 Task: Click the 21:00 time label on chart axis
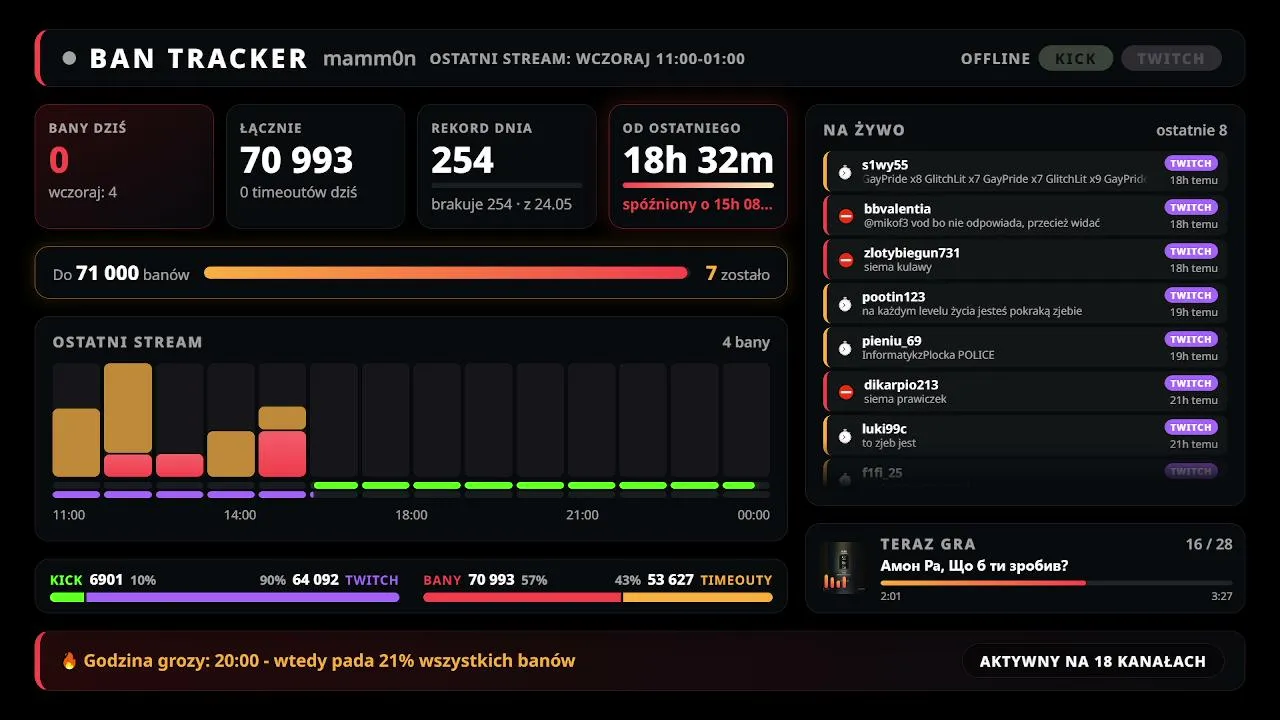582,515
